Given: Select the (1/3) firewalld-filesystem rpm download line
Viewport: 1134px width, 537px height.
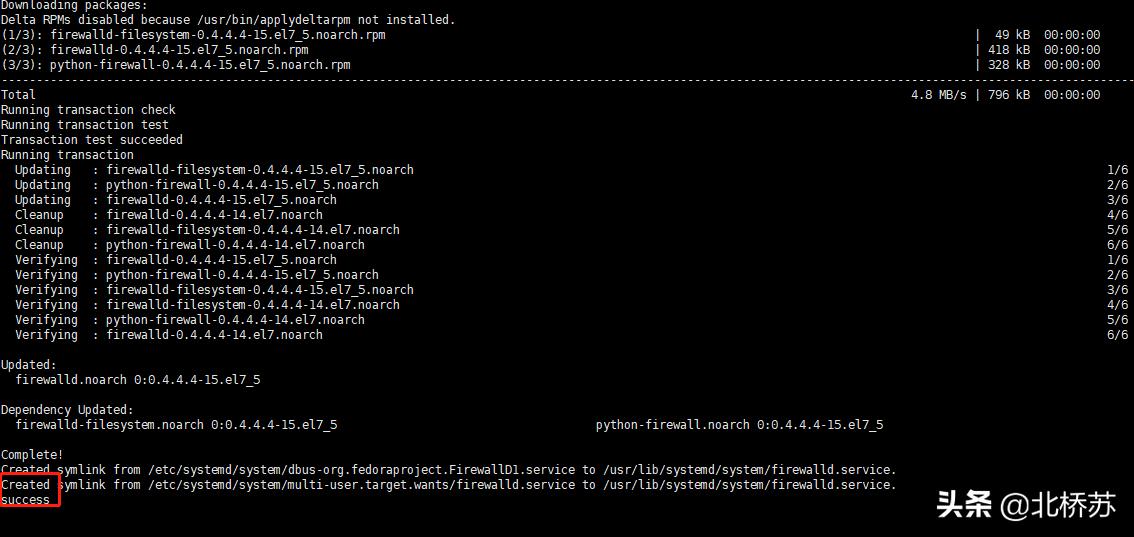Looking at the screenshot, I should pos(193,35).
